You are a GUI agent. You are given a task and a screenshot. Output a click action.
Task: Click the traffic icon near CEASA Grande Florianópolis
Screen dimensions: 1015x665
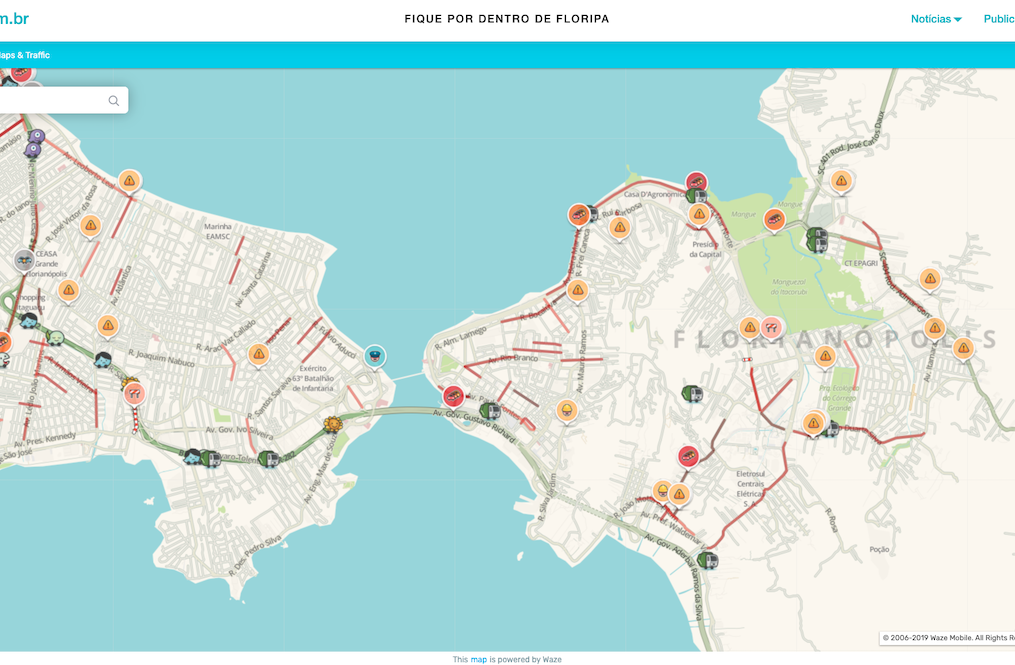pos(24,258)
